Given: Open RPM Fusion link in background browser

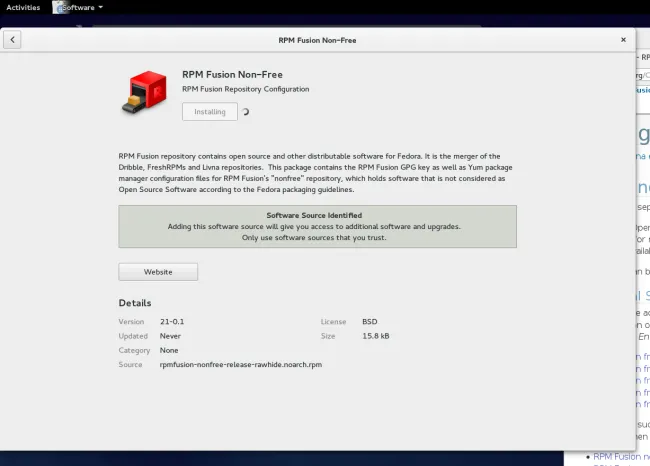Looking at the screenshot, I should [621, 456].
